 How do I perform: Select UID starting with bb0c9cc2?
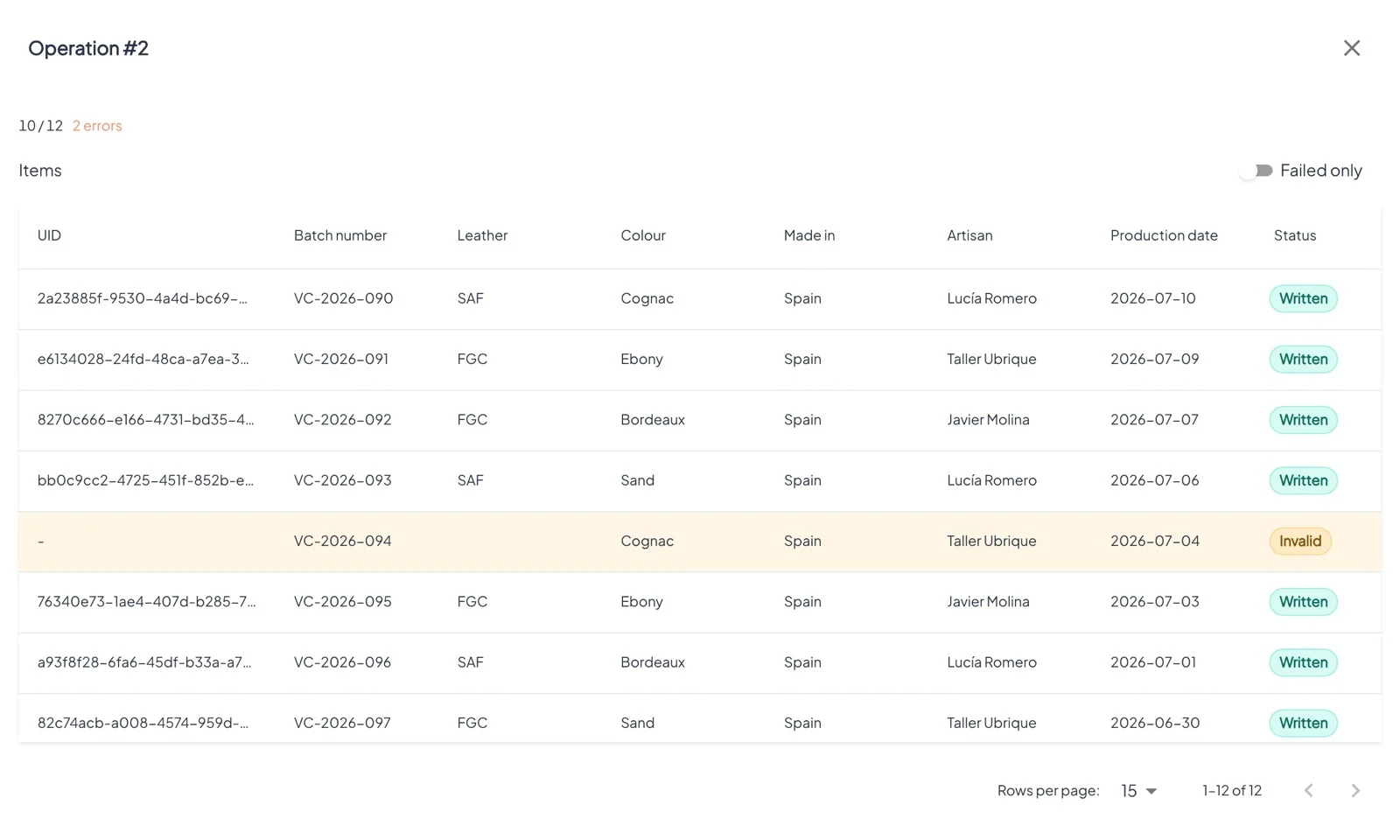point(145,481)
